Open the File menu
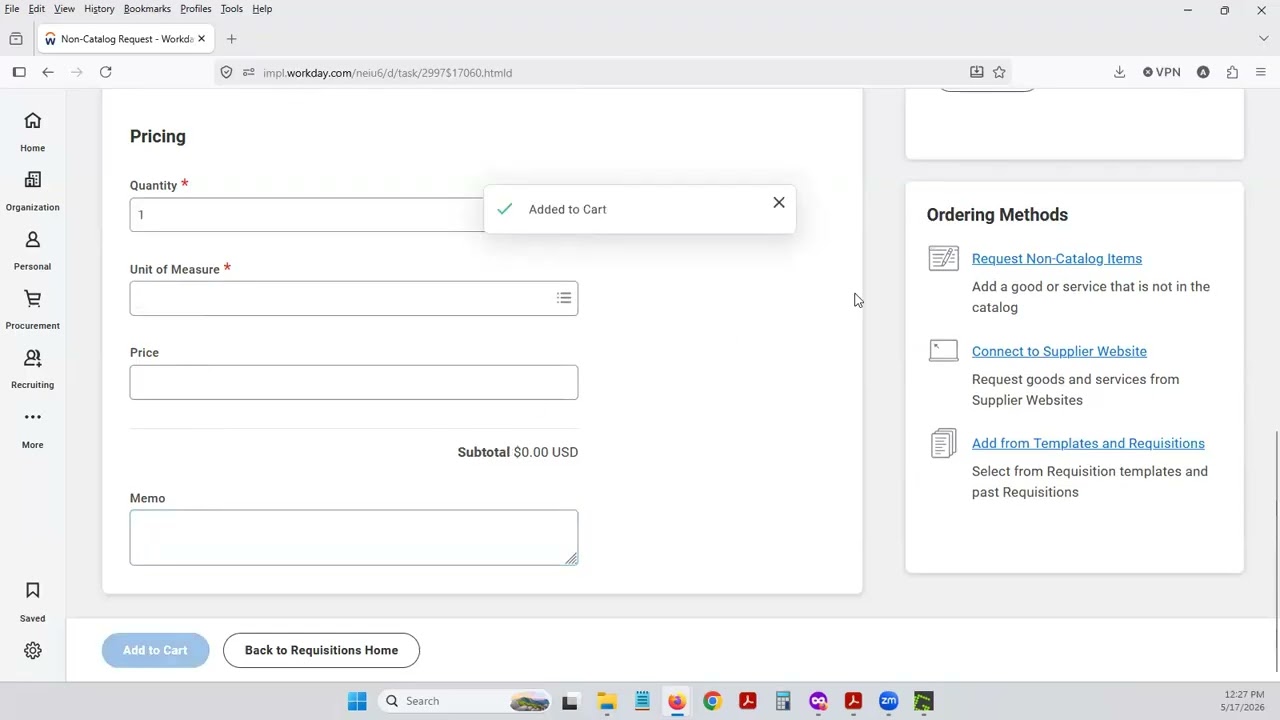 click(x=12, y=9)
